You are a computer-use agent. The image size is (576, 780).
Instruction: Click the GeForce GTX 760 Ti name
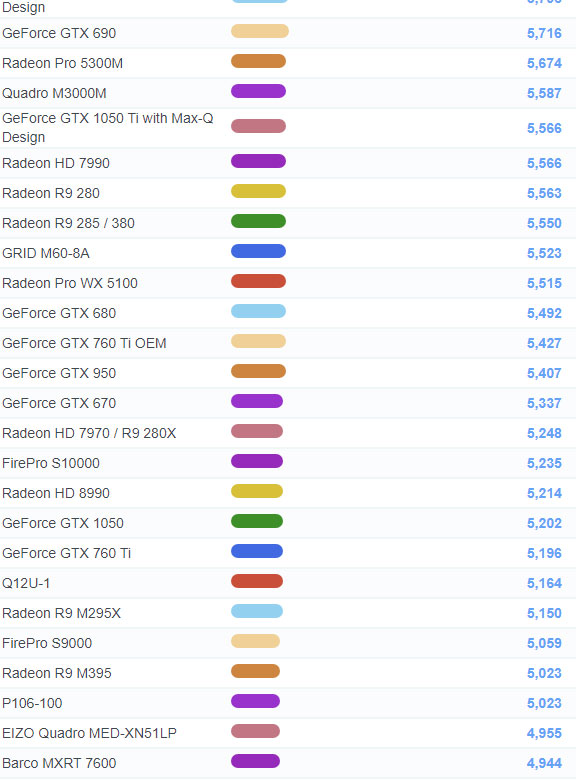(x=66, y=553)
